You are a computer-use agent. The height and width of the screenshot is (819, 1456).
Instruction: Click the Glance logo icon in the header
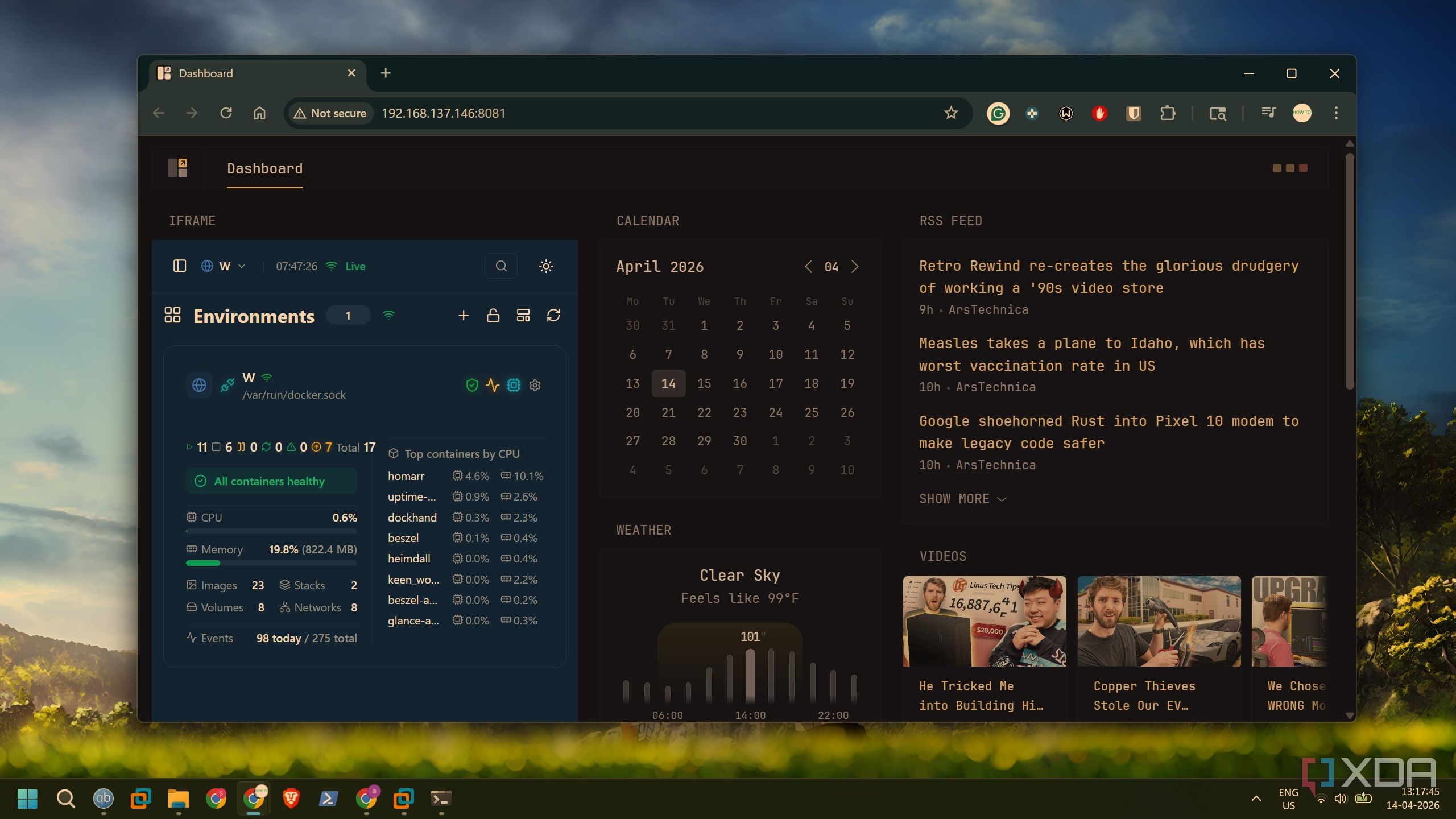178,168
